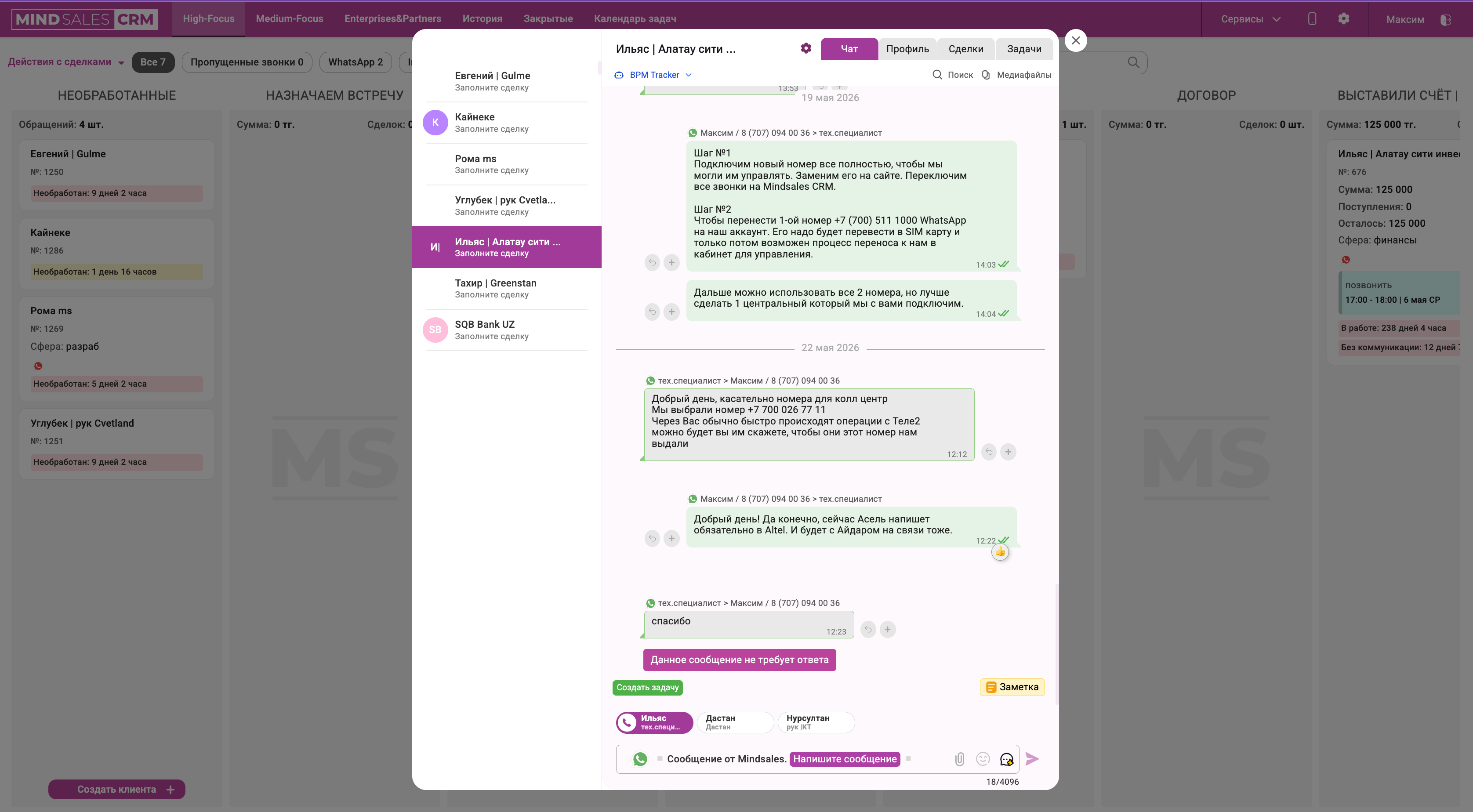This screenshot has height=812, width=1473.
Task: Add reaction to the 14:03 Шаг №1 message
Action: click(671, 262)
